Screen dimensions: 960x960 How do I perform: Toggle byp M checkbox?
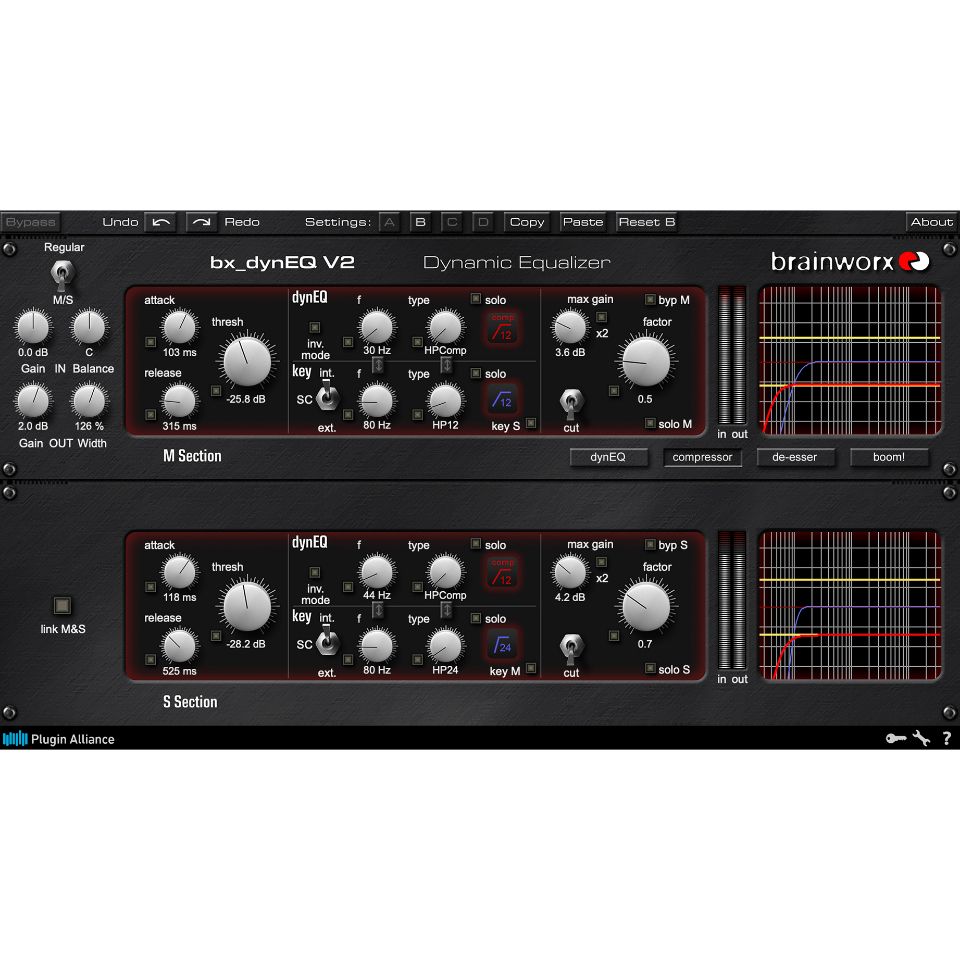click(650, 299)
